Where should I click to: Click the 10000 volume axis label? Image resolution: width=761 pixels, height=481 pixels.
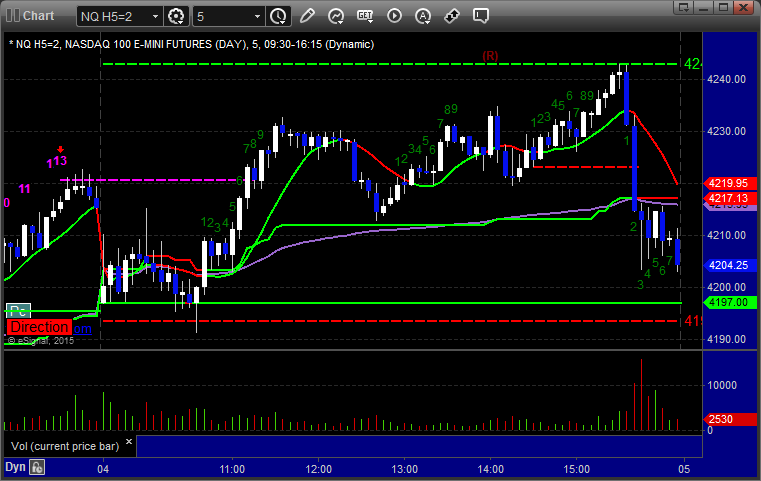click(x=722, y=385)
